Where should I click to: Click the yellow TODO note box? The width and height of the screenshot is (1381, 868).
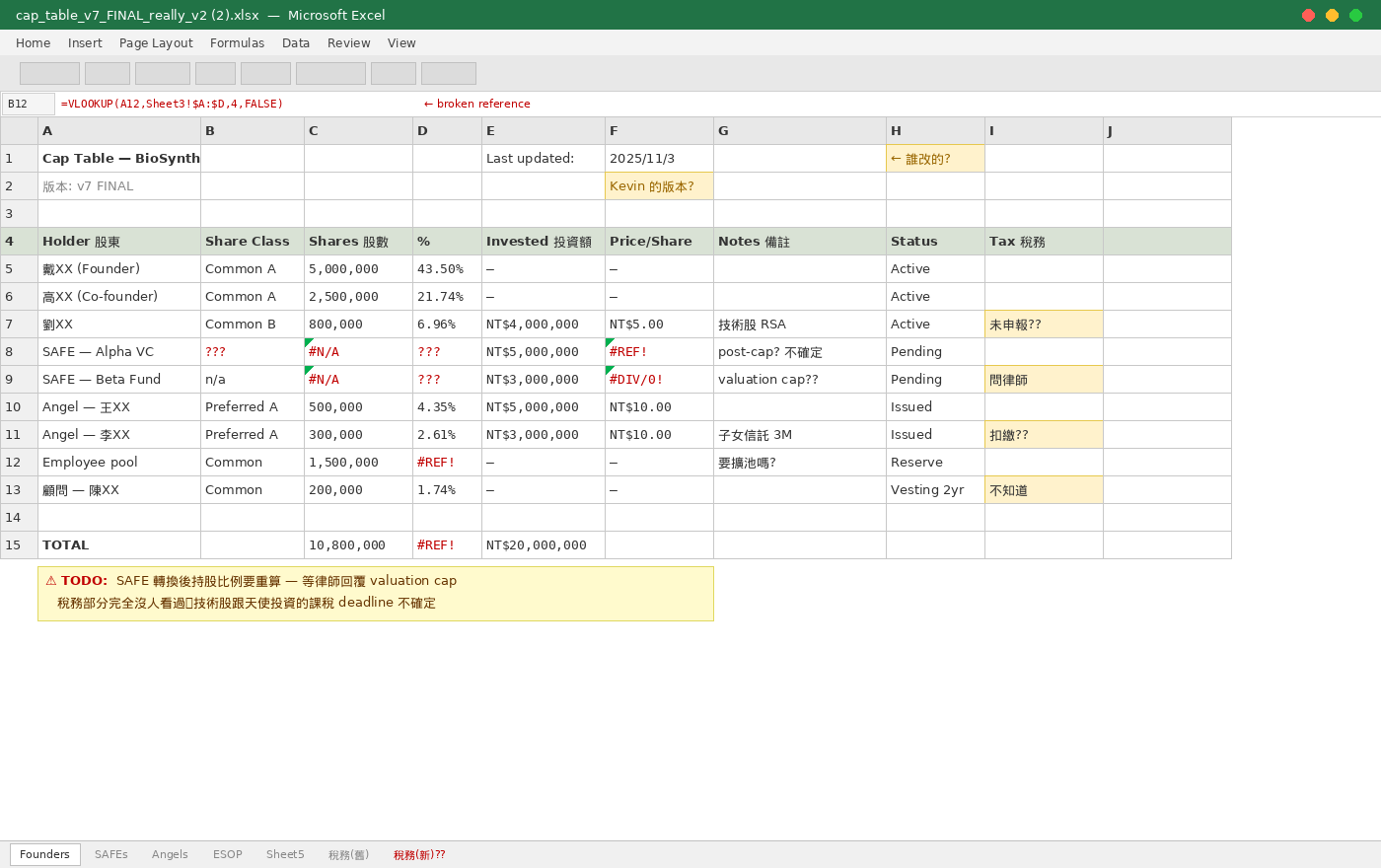point(376,594)
